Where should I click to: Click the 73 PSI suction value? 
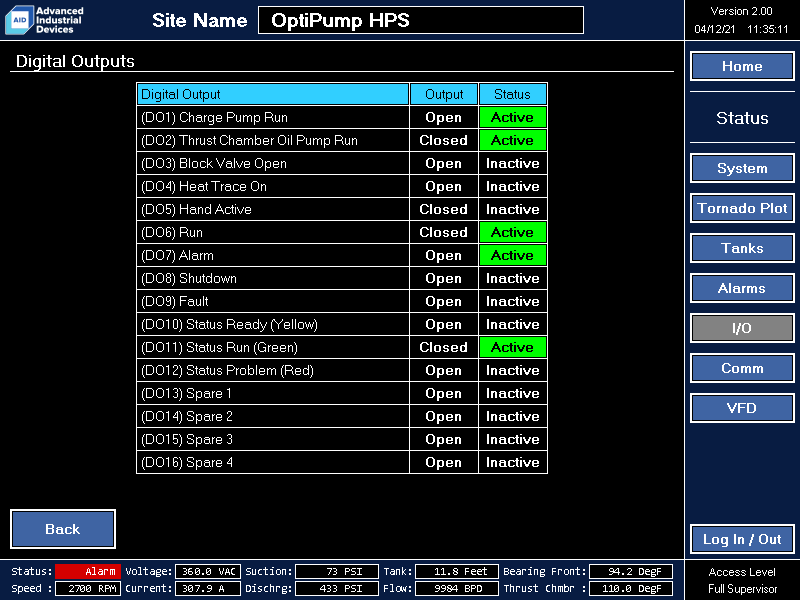tap(337, 571)
